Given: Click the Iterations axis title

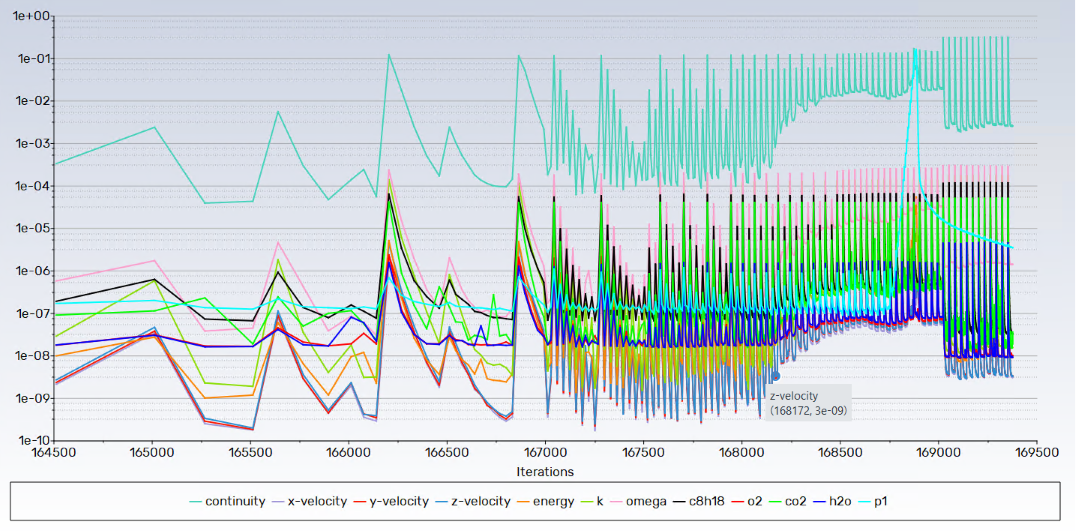Looking at the screenshot, I should click(x=545, y=472).
